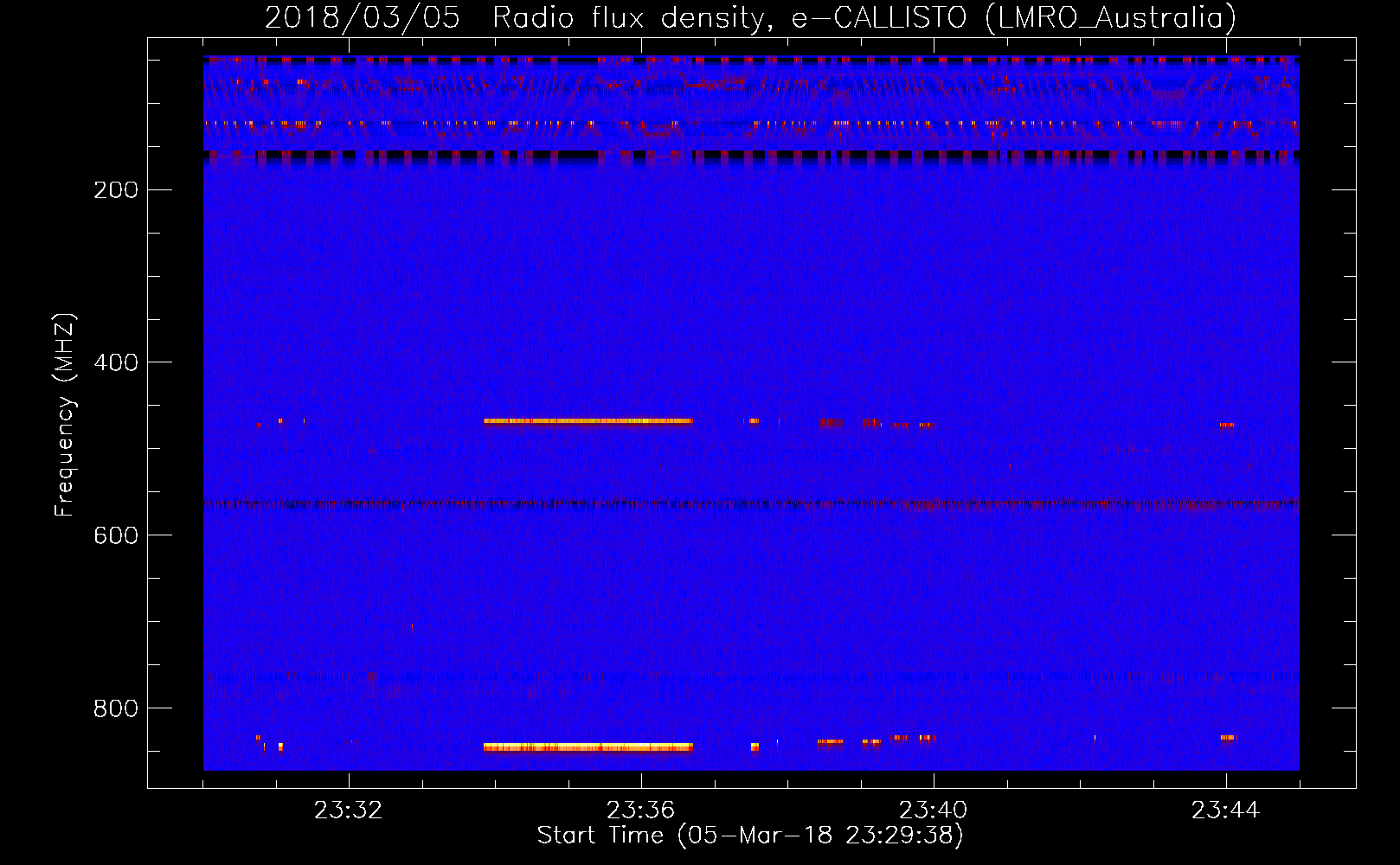Click the 400 frequency tick label
The image size is (1400, 865).
coord(116,362)
